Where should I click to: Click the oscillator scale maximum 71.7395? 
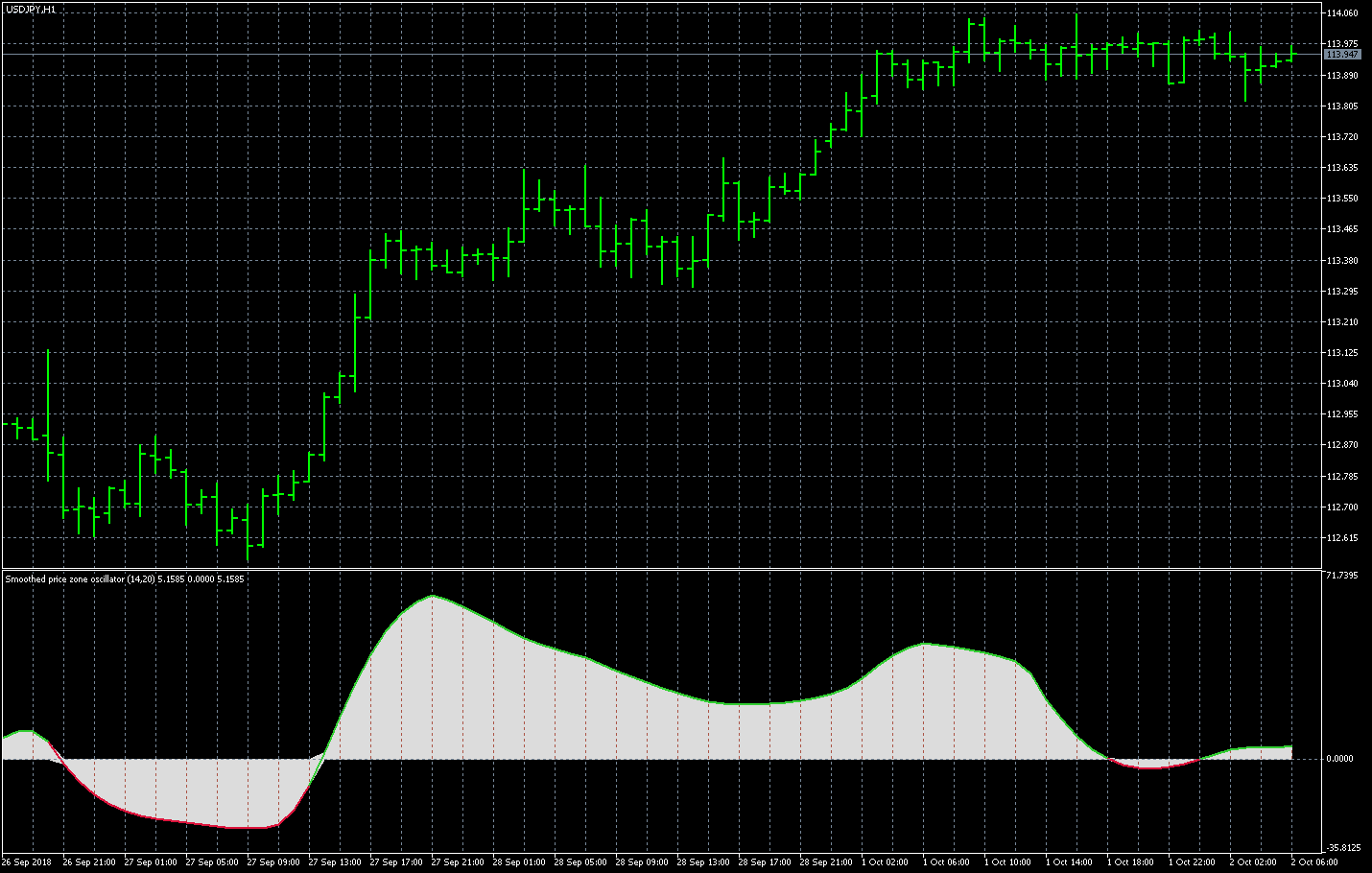tap(1342, 576)
